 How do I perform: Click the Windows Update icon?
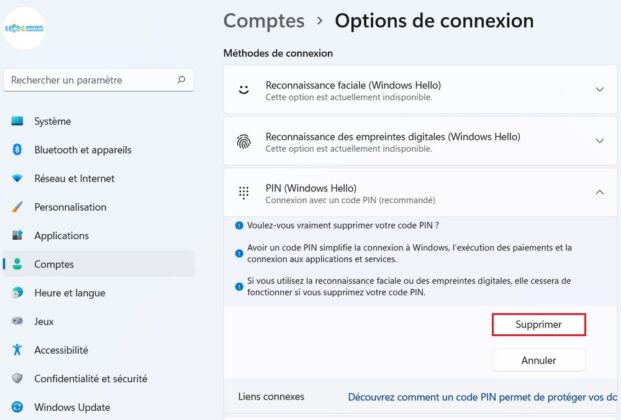click(x=17, y=408)
